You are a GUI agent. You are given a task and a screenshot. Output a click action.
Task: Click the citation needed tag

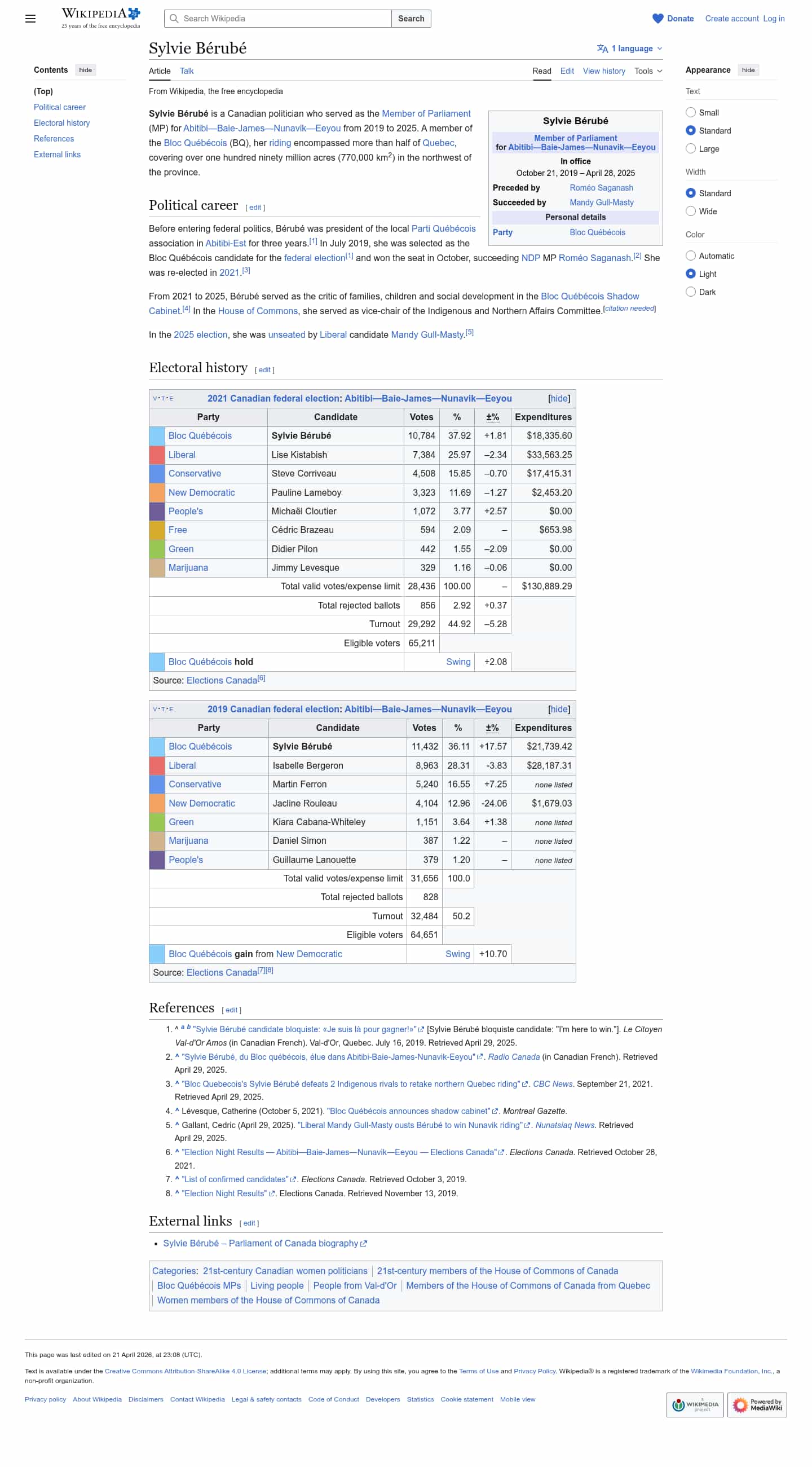pos(629,309)
